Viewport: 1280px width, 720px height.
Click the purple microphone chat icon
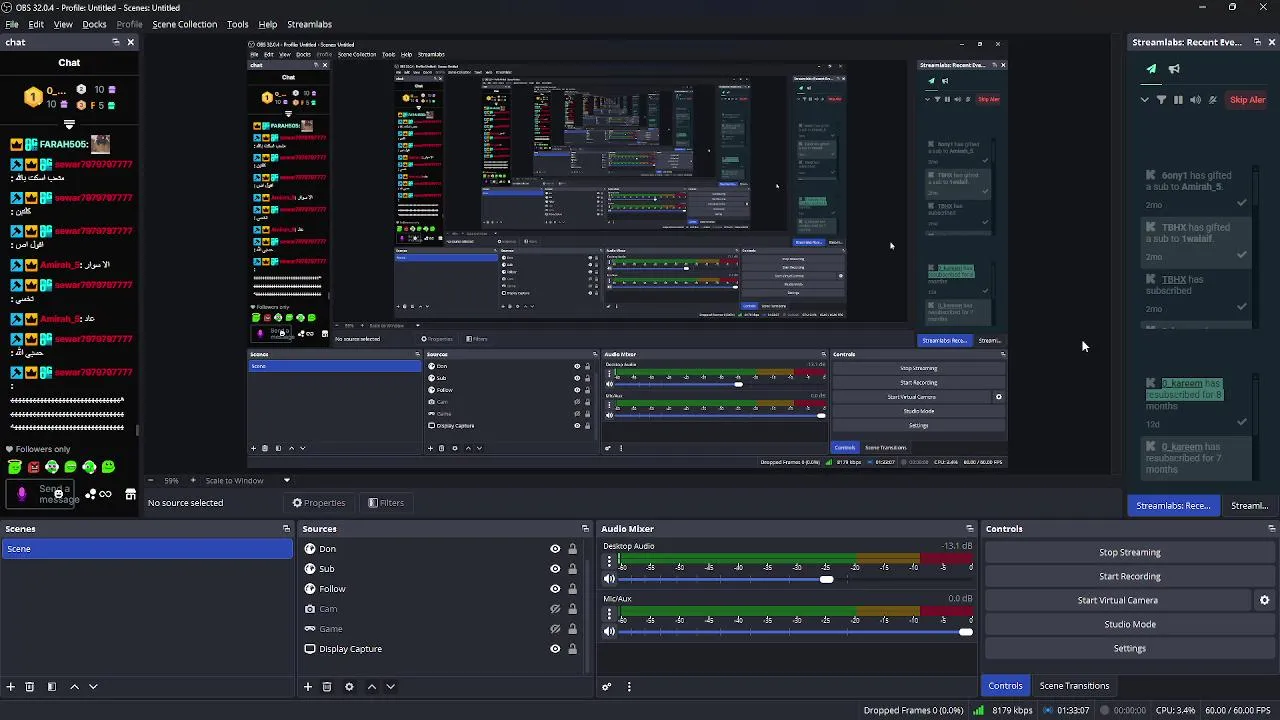pyautogui.click(x=22, y=494)
